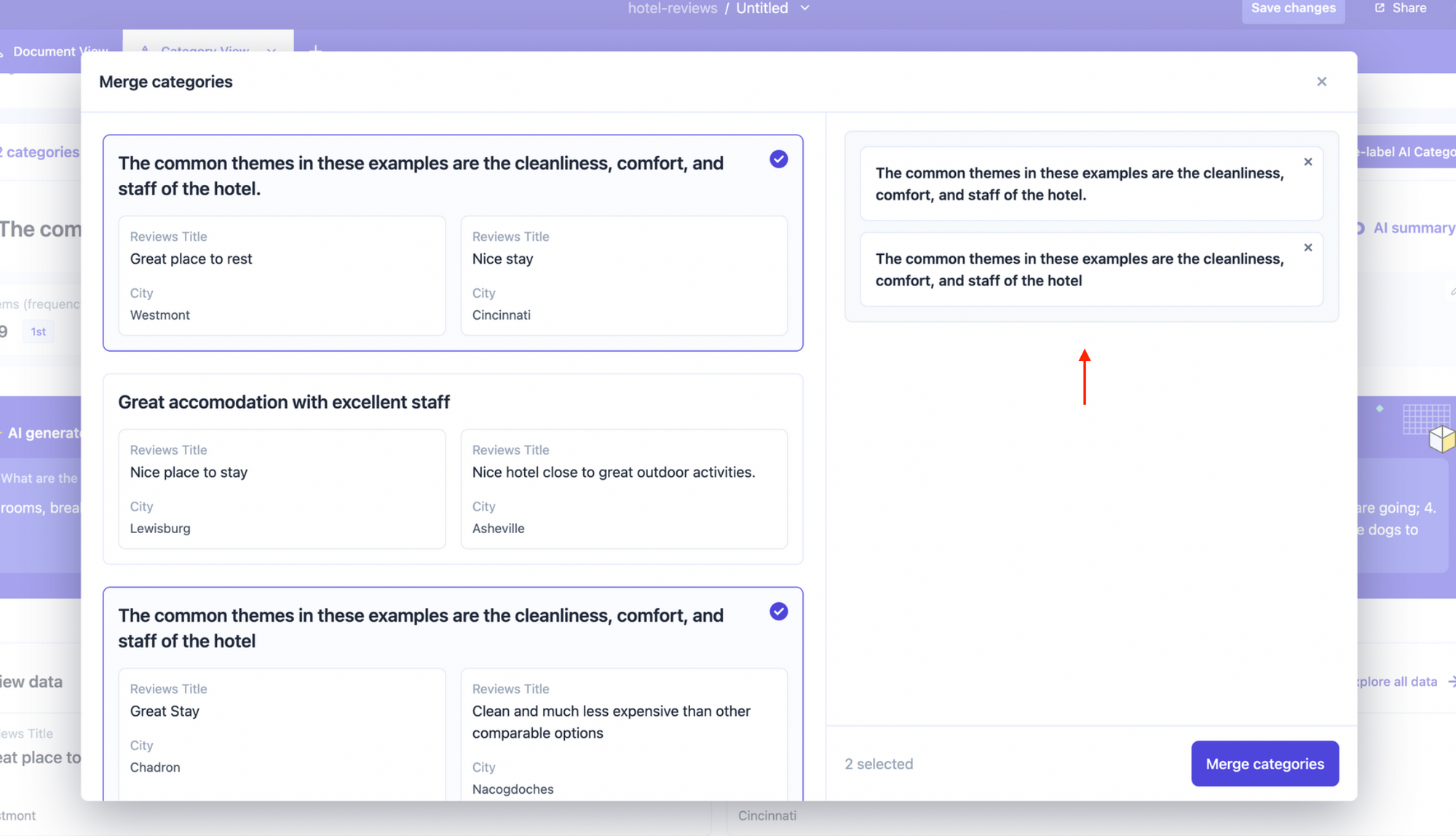
Task: Remove second selected category from merge list
Action: 1307,248
